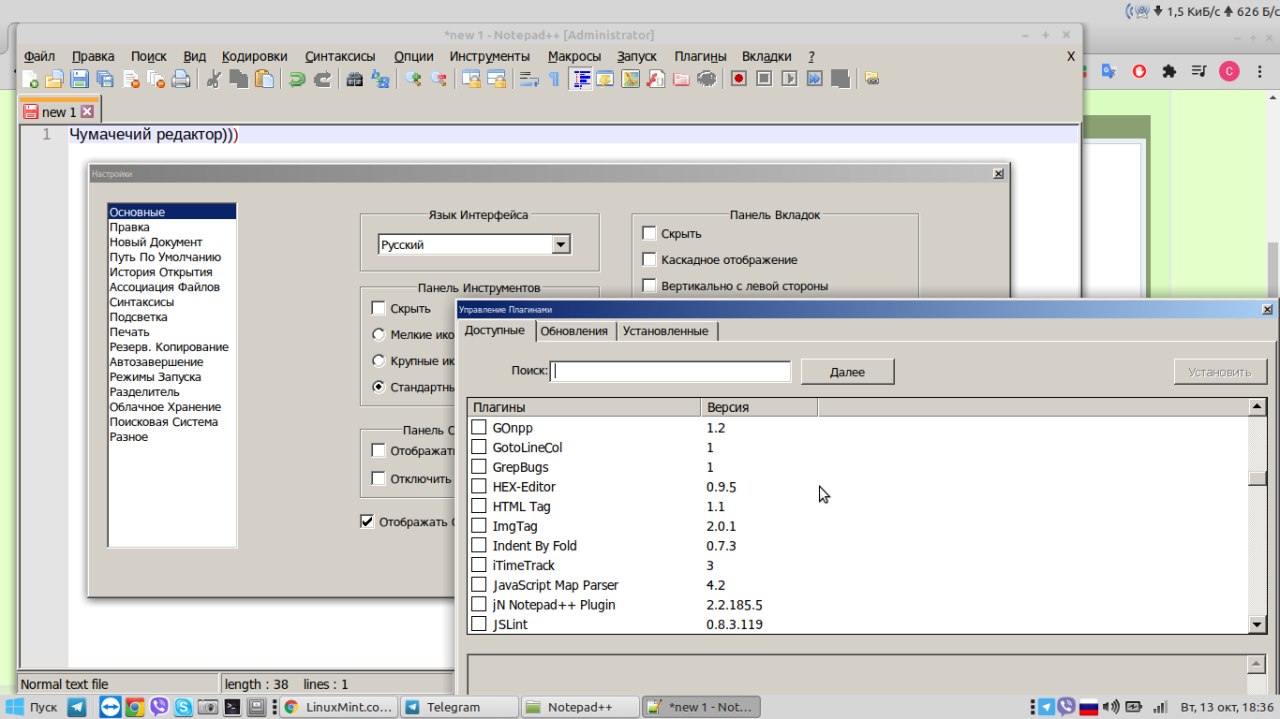Close the new 1 document tab

pos(87,112)
